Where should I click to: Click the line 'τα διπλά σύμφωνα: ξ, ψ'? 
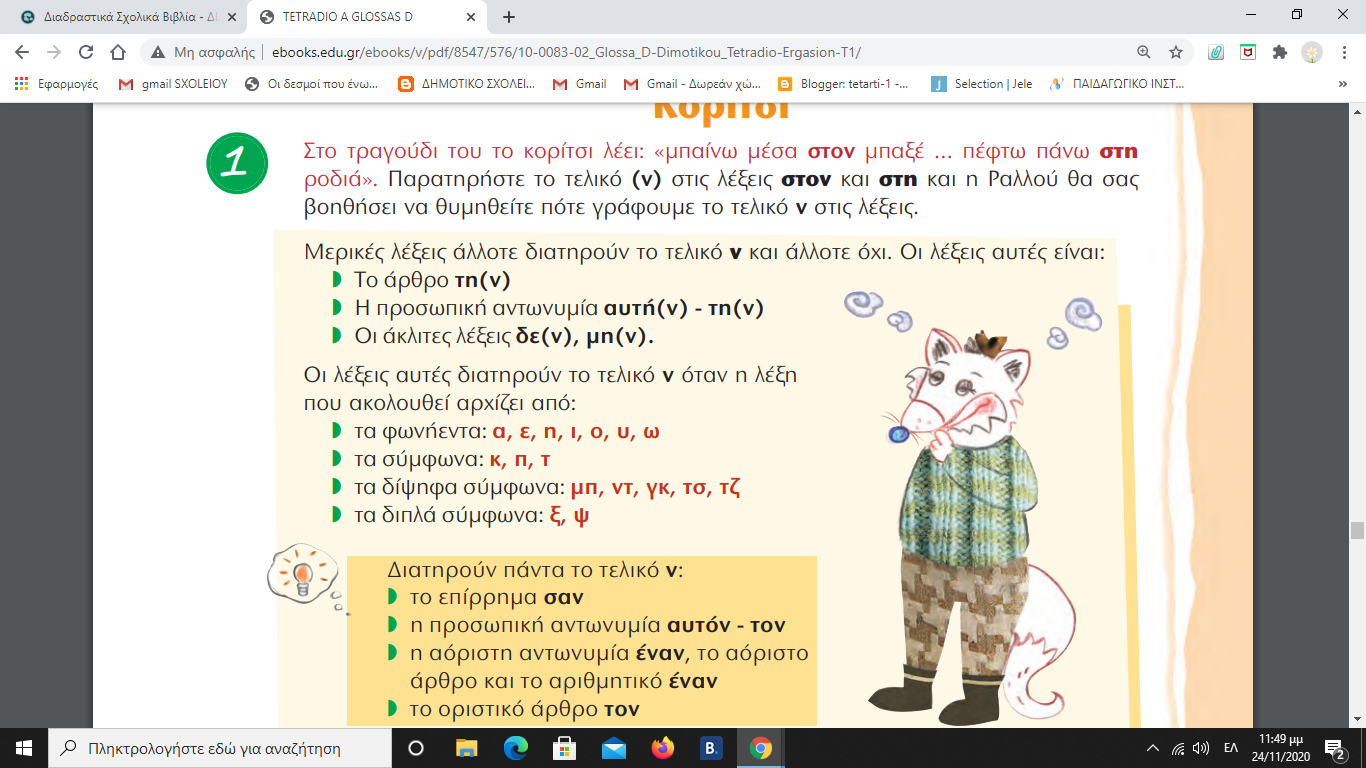(474, 516)
